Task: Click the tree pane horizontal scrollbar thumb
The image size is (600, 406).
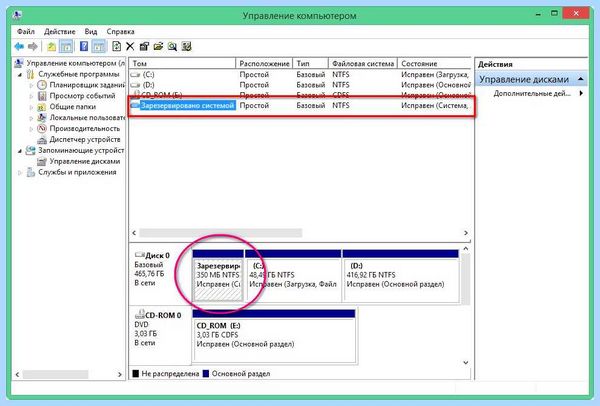Action: (x=55, y=374)
